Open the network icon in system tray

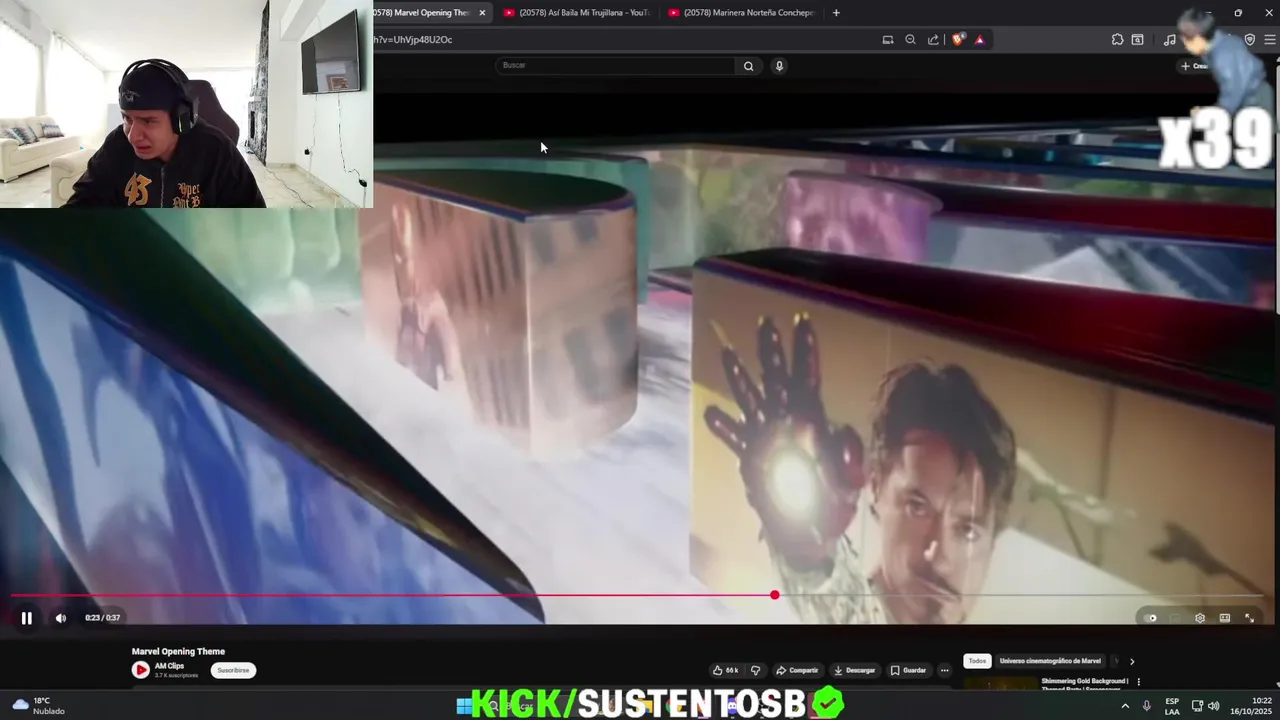[x=1197, y=706]
